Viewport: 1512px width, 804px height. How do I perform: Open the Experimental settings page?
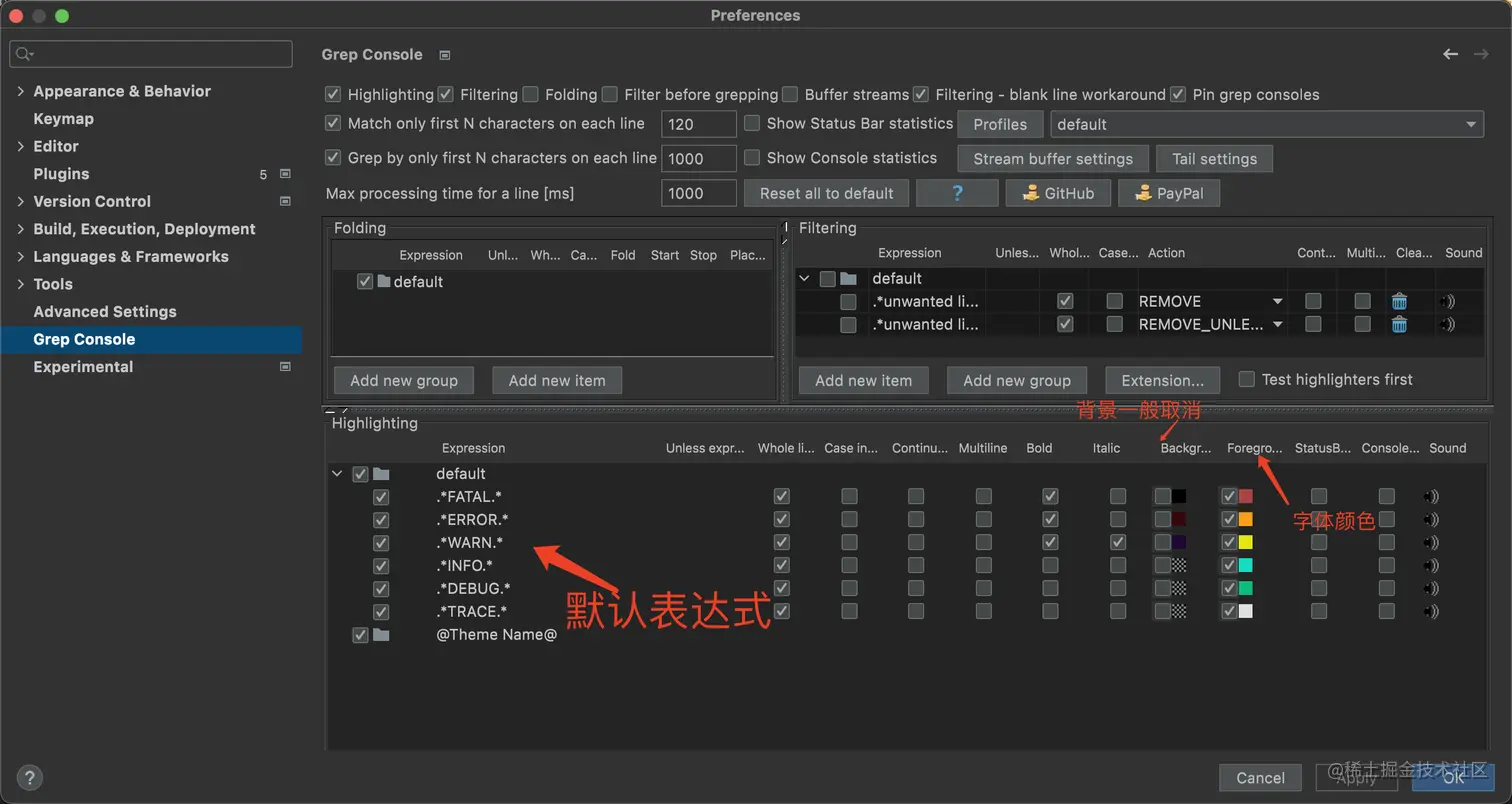pos(83,367)
